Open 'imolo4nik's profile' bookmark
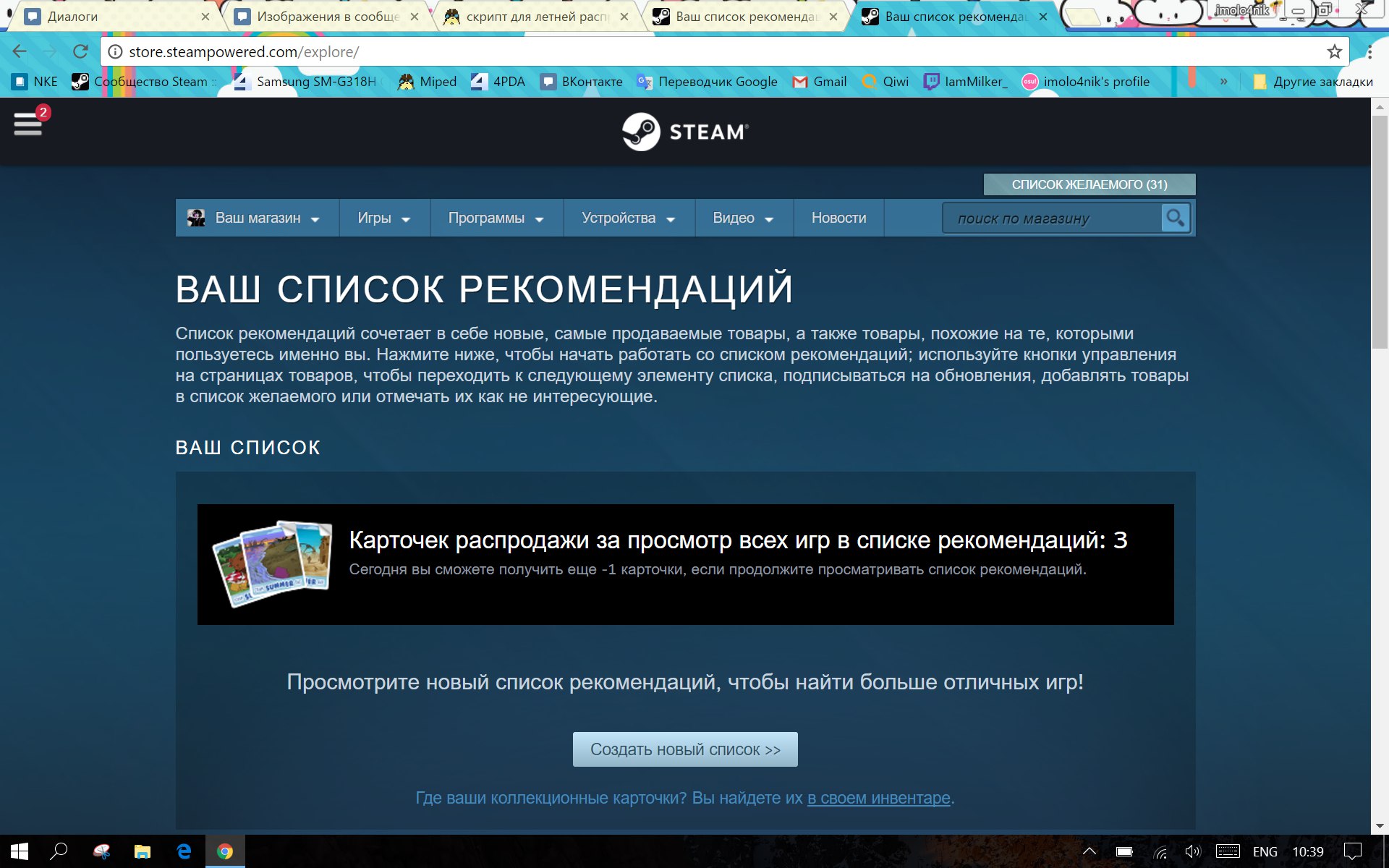1389x868 pixels. [x=1086, y=82]
